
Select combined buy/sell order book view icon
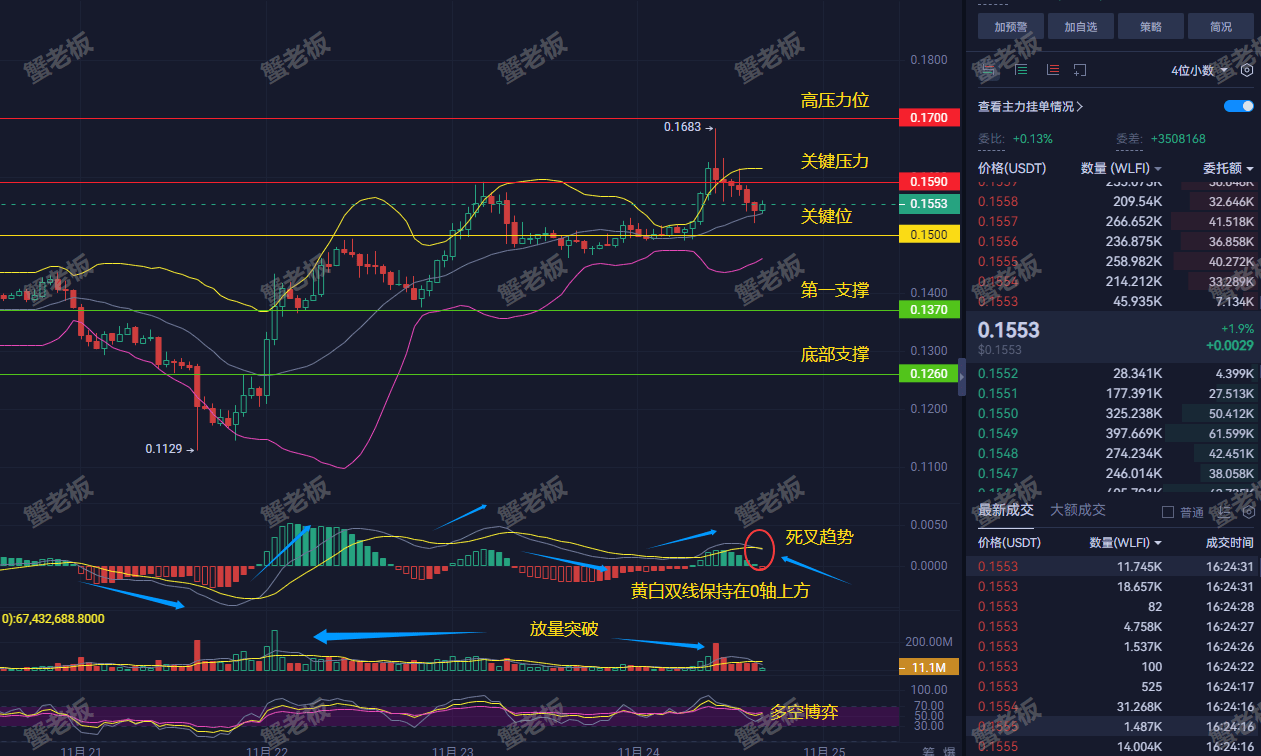click(x=988, y=70)
